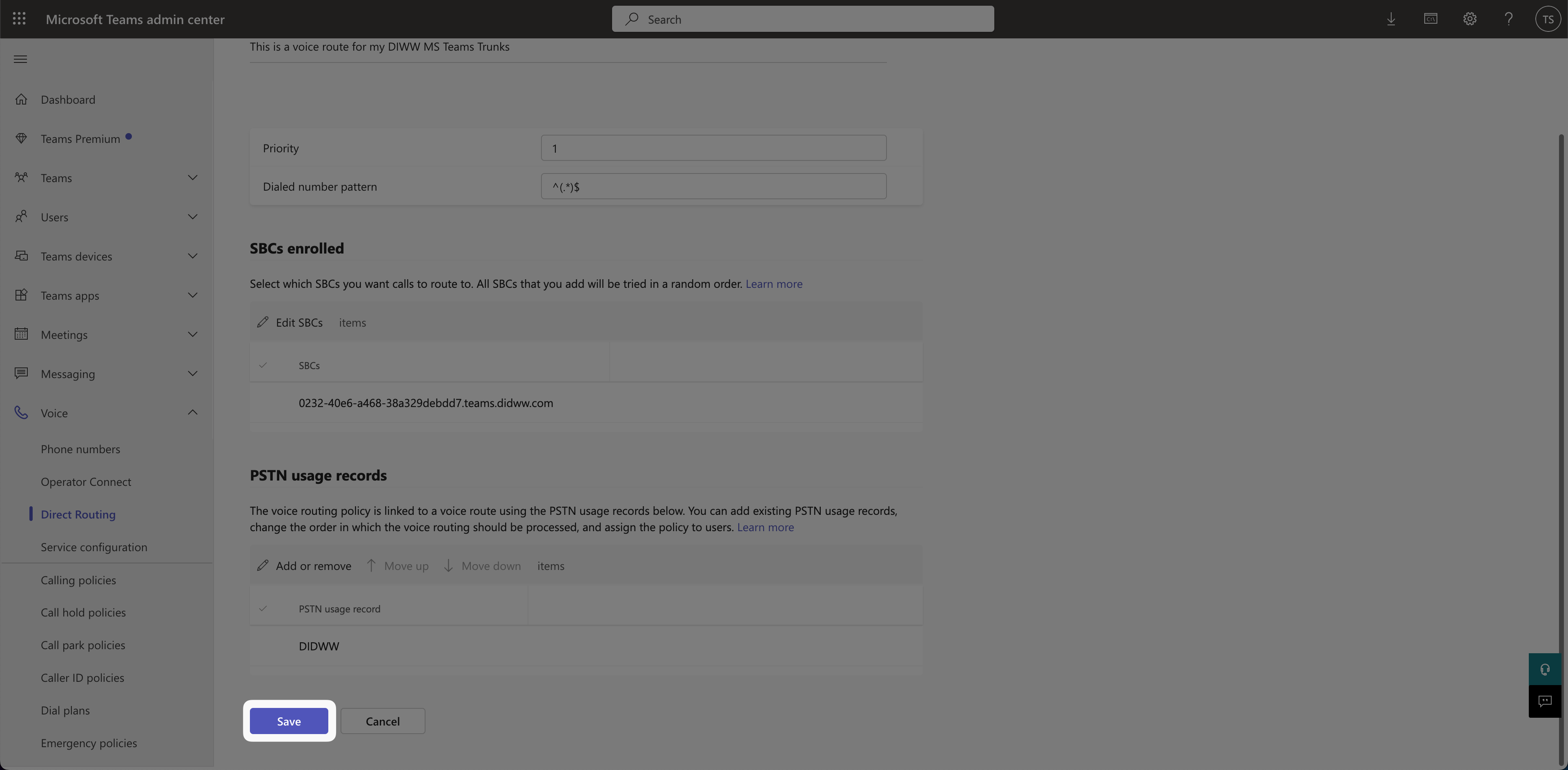Open Call hold policies page
This screenshot has width=1568, height=770.
pos(83,612)
